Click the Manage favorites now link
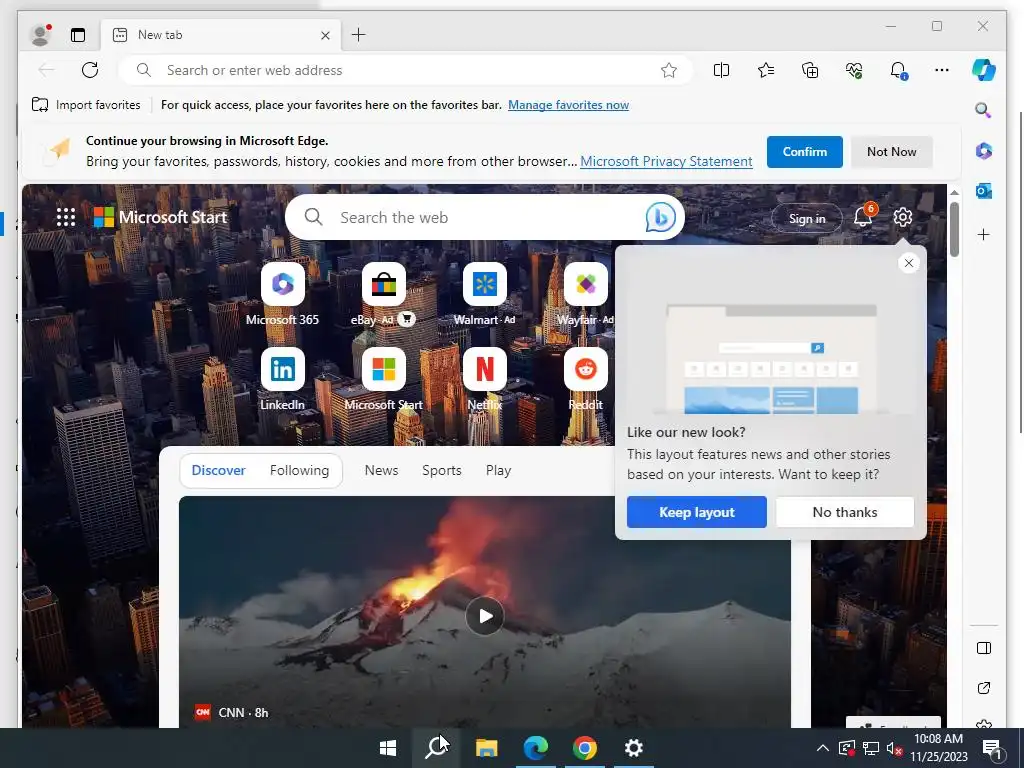 point(568,104)
